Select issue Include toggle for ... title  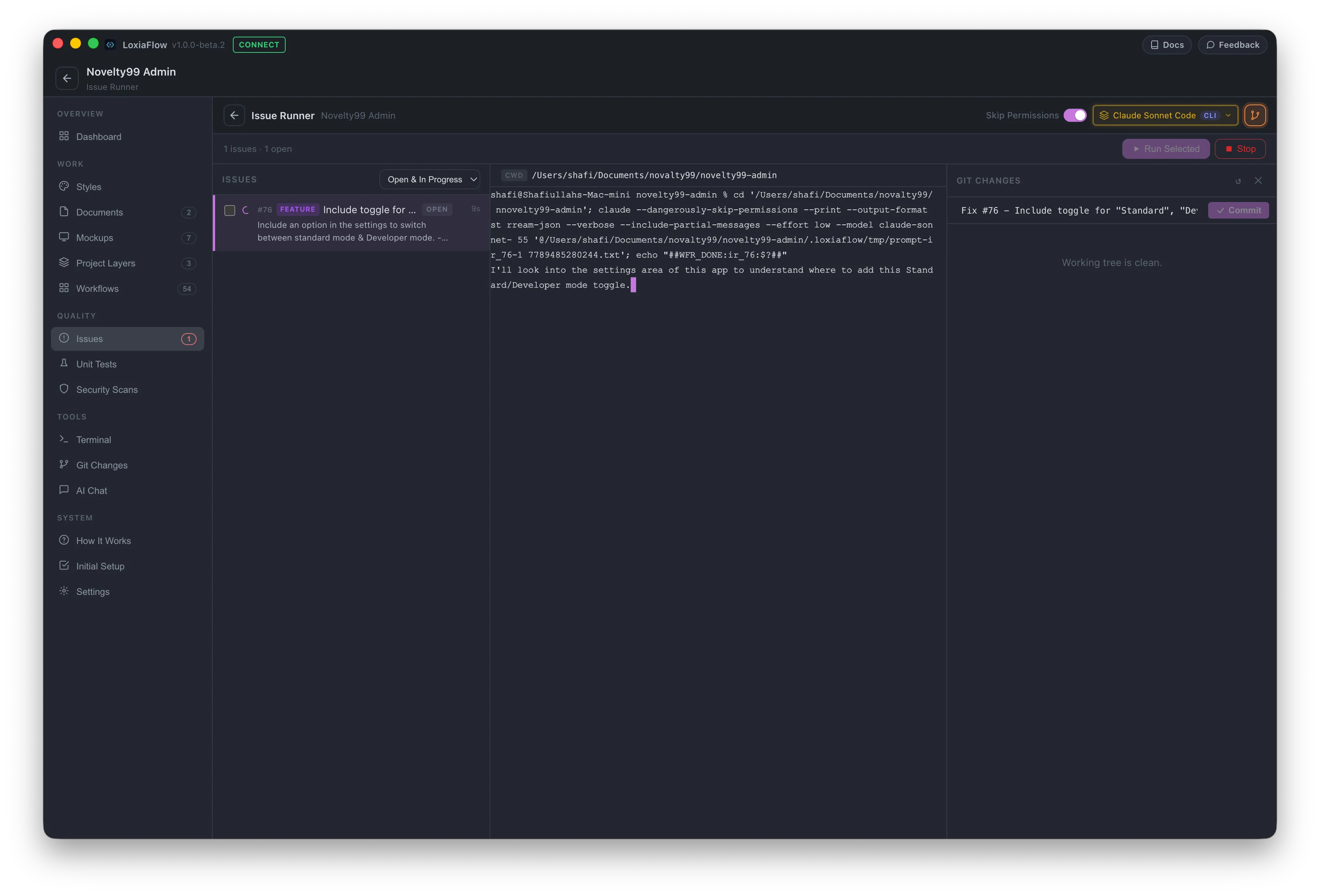(369, 210)
